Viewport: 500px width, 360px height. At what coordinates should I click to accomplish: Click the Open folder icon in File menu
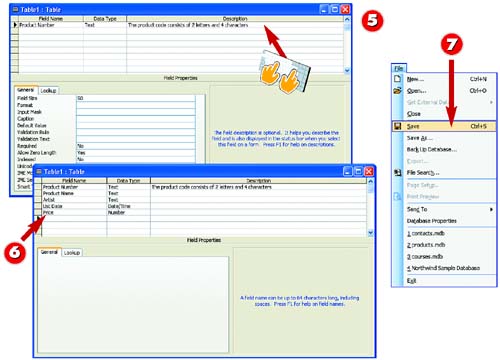pos(397,91)
